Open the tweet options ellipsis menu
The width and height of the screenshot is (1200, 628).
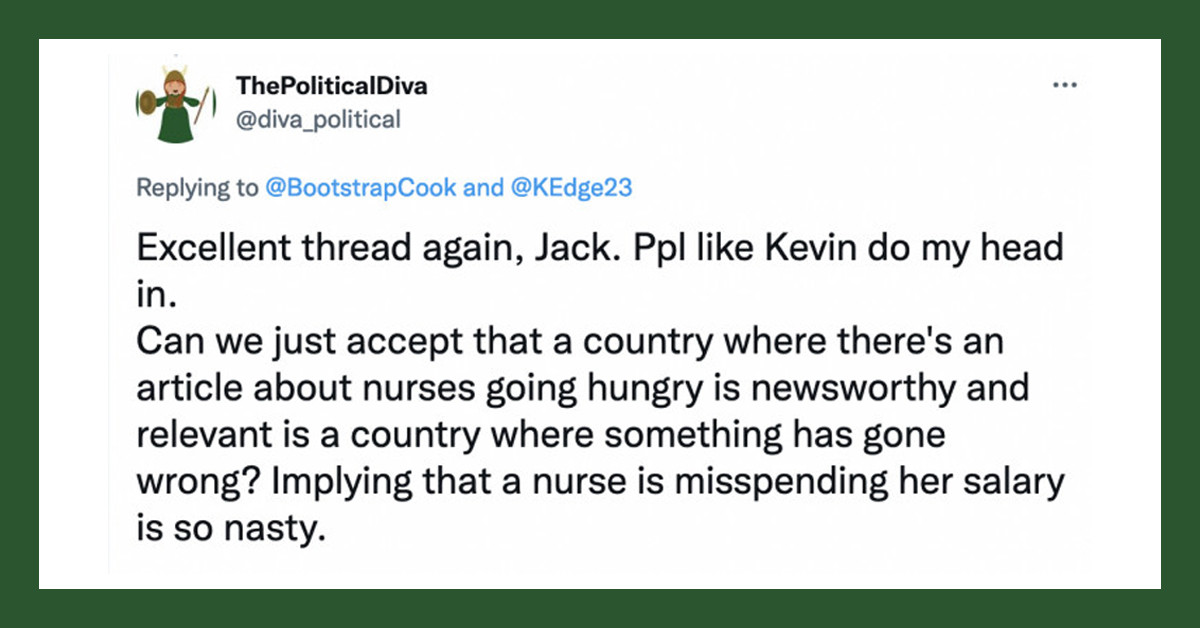(x=1065, y=86)
